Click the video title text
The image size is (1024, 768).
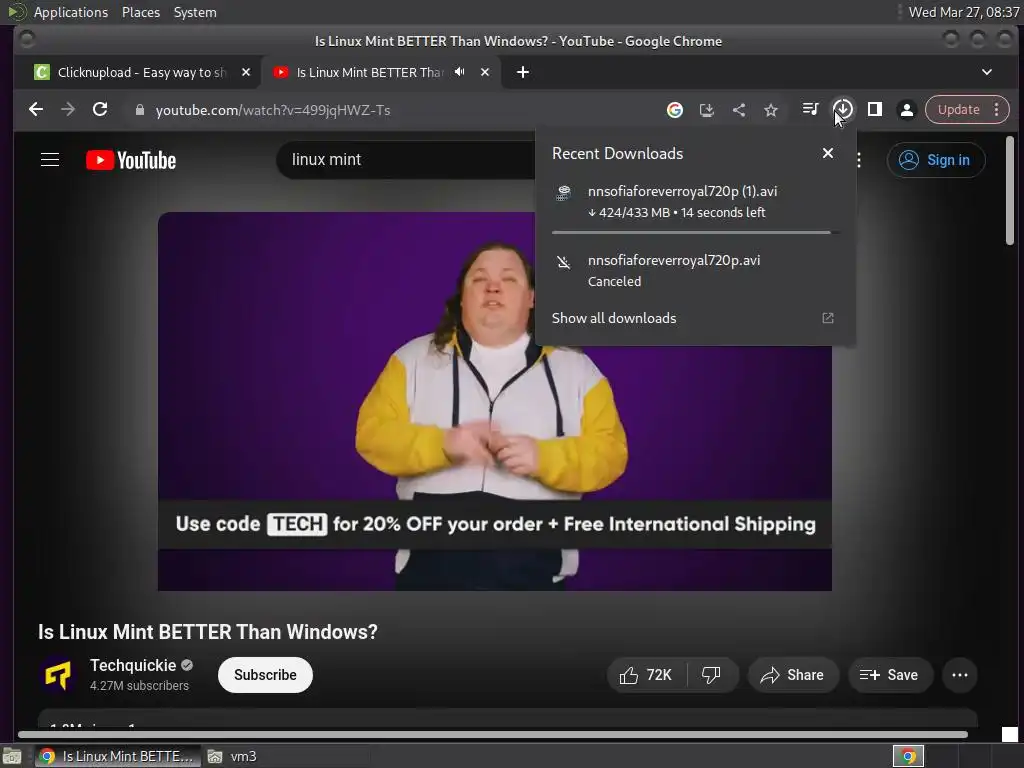pos(208,632)
